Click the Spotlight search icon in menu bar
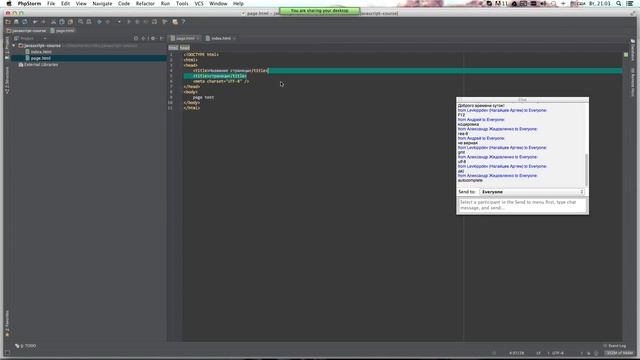Screen dimensions: 640x360 tap(619, 3)
